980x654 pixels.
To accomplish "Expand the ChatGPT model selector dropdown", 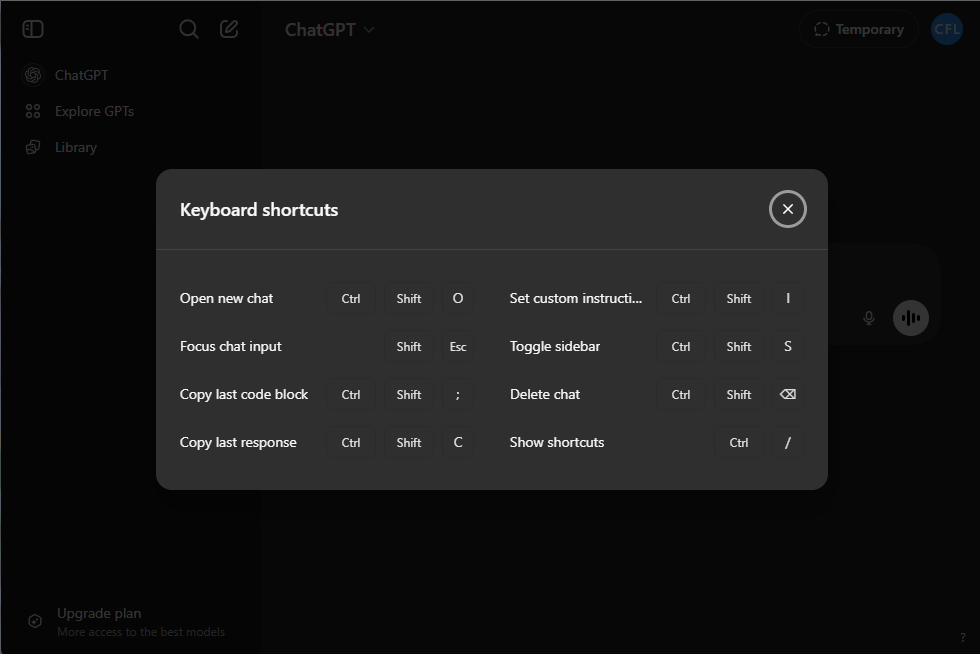I will pyautogui.click(x=329, y=30).
